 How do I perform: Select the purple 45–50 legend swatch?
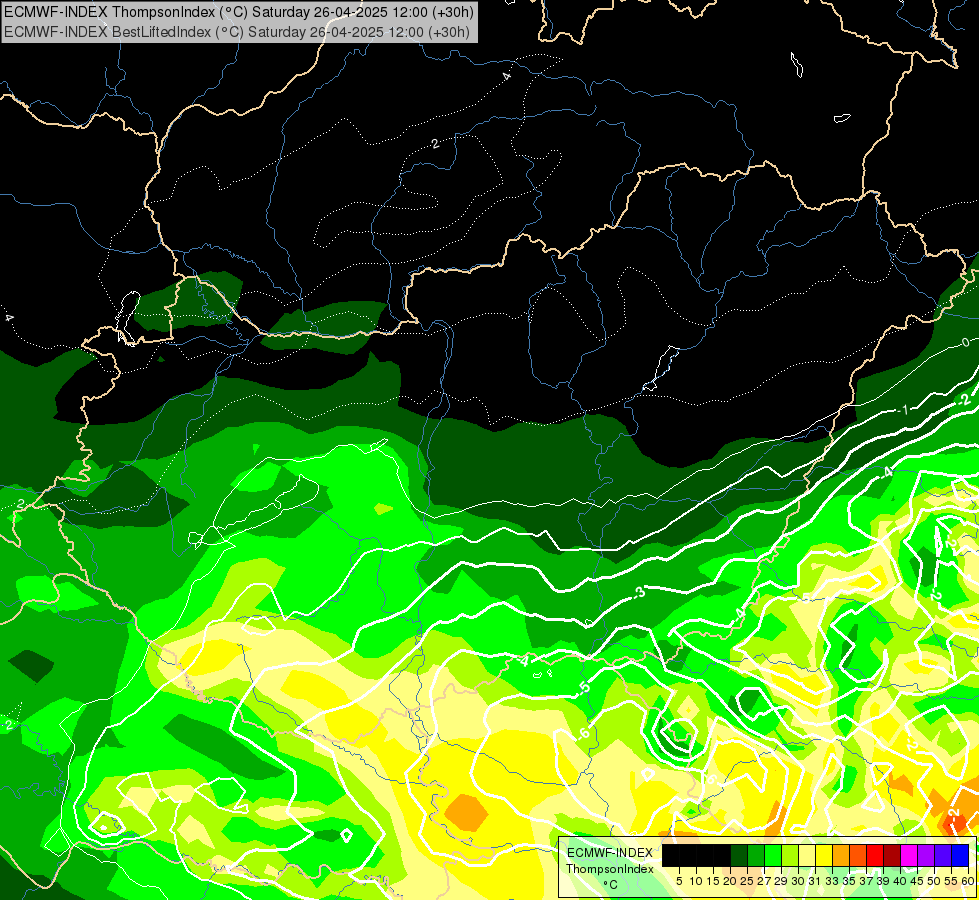pyautogui.click(x=926, y=855)
